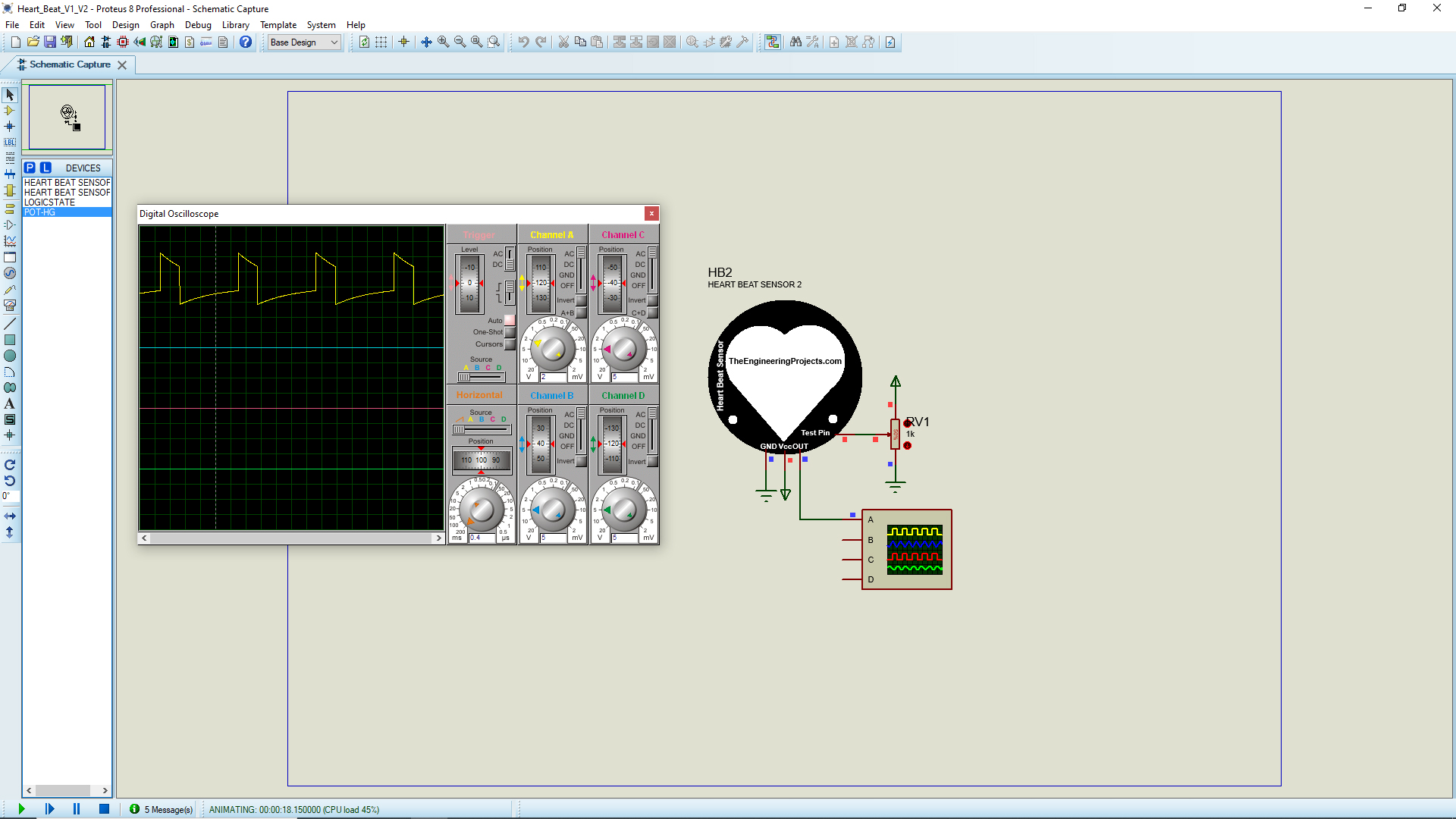Open the New Project toolbar icon
This screenshot has width=1456, height=819.
tap(16, 42)
